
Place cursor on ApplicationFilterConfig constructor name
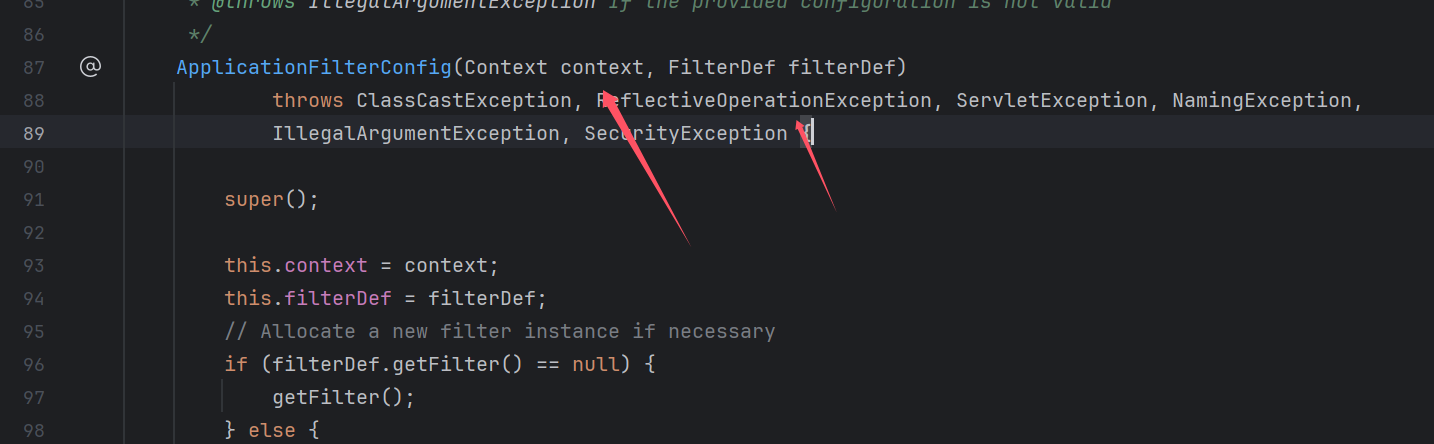[x=314, y=67]
